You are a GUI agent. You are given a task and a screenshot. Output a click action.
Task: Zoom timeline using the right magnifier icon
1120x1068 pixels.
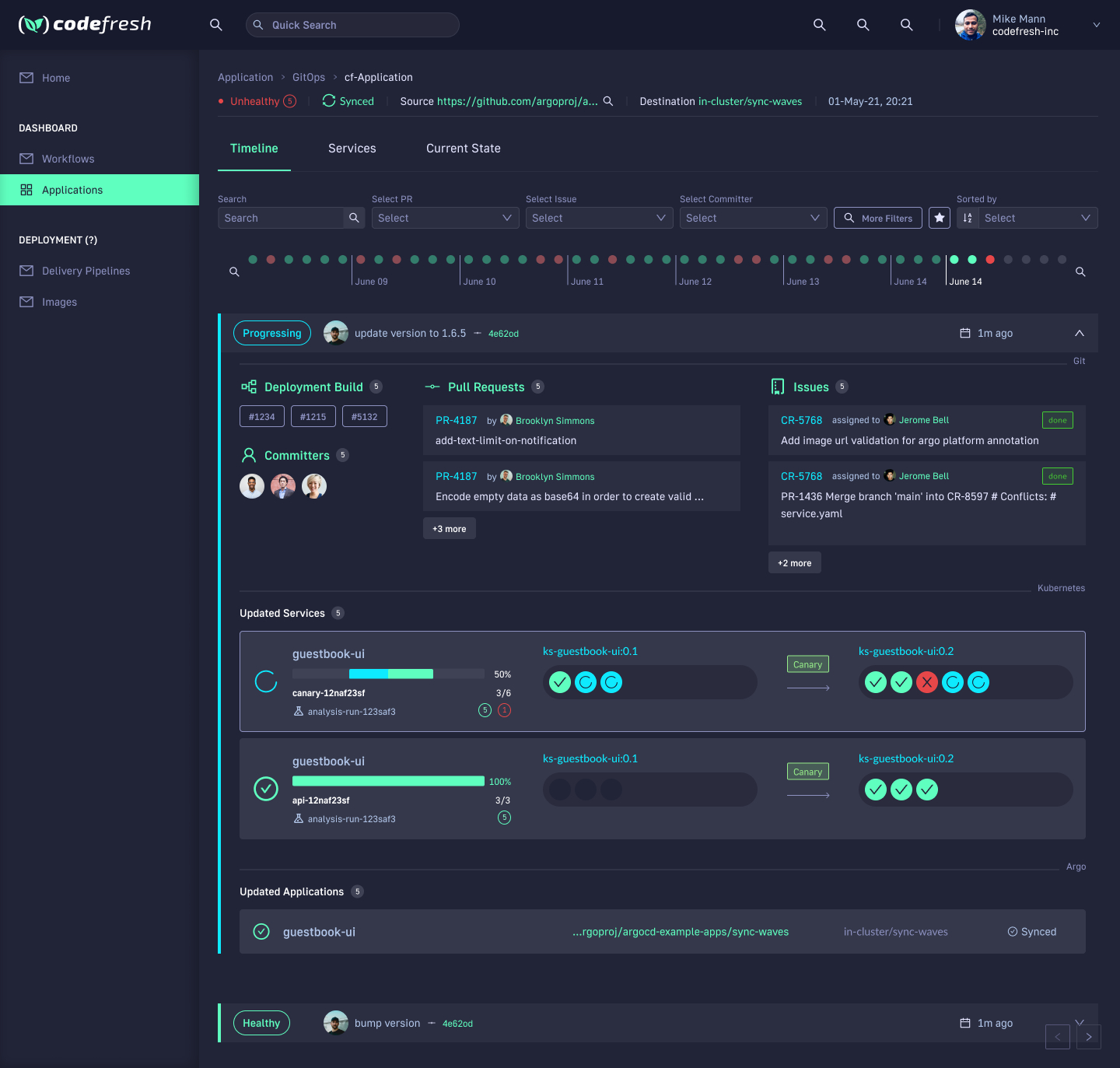[x=1080, y=271]
